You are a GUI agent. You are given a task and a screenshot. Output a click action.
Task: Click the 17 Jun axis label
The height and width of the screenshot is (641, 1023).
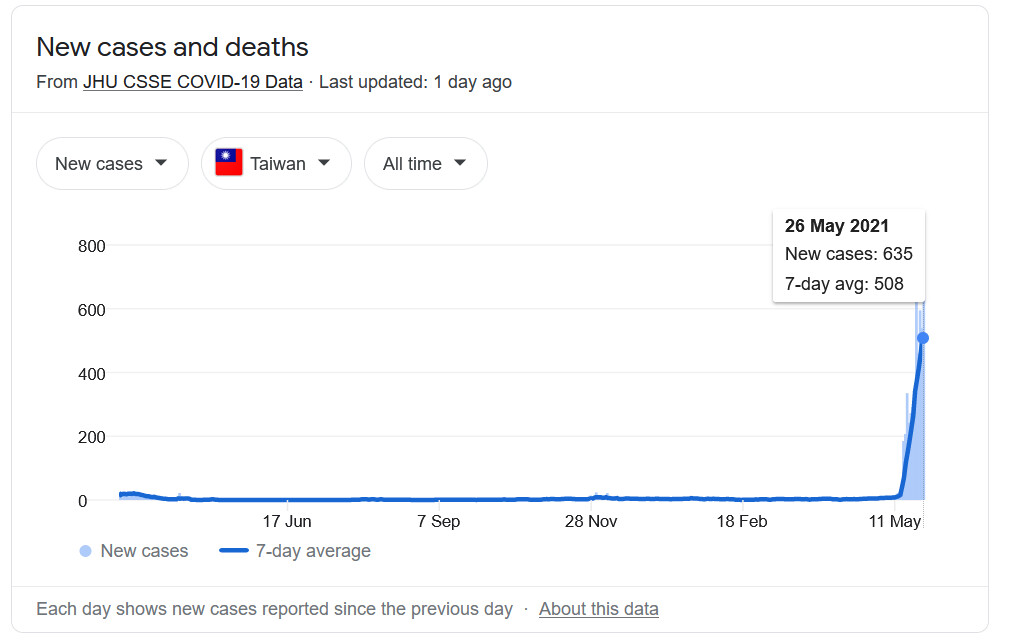(x=287, y=521)
